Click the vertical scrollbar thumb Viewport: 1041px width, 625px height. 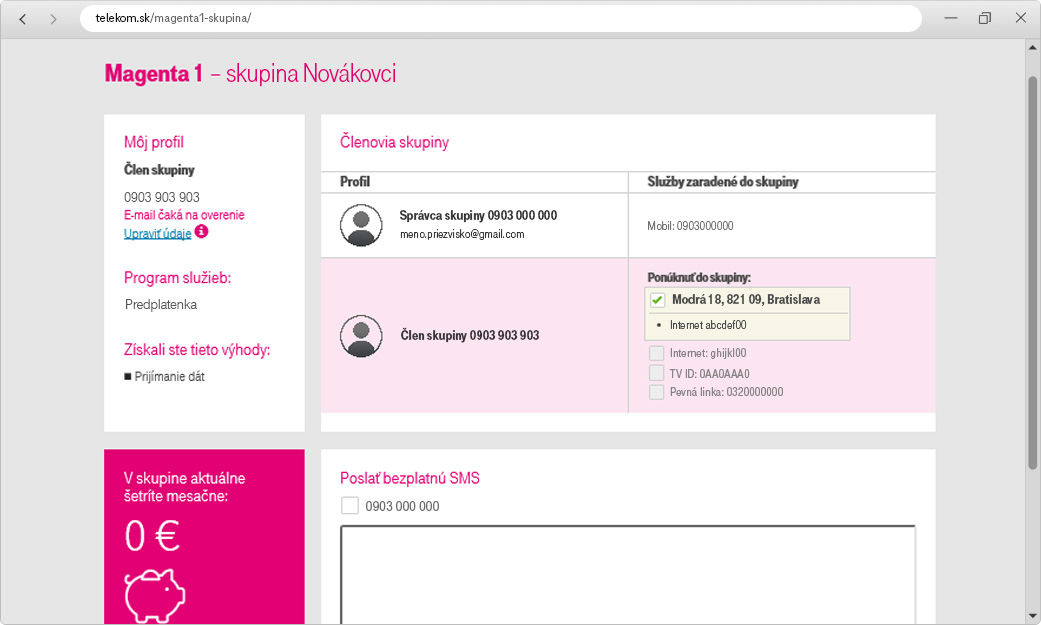coord(1032,273)
